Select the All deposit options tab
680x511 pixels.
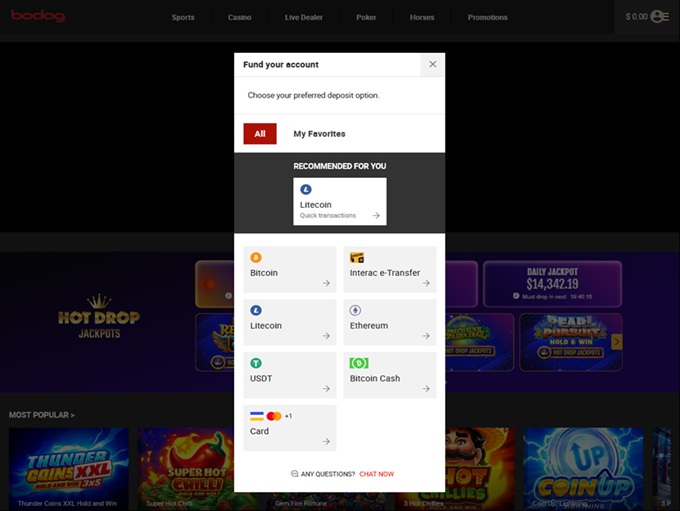click(x=260, y=134)
